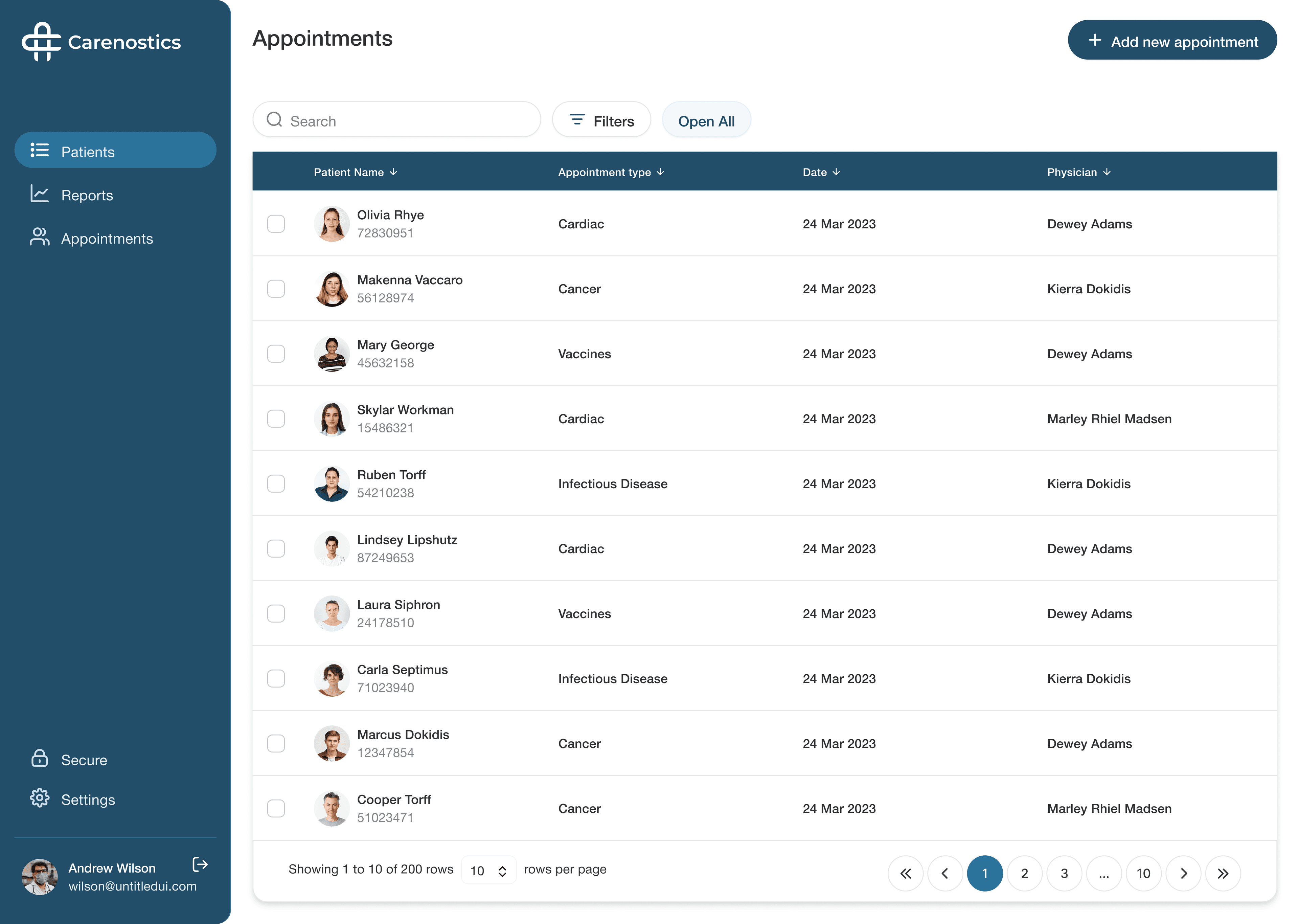This screenshot has height=924, width=1299.
Task: Go to first page double-arrow icon
Action: (906, 873)
